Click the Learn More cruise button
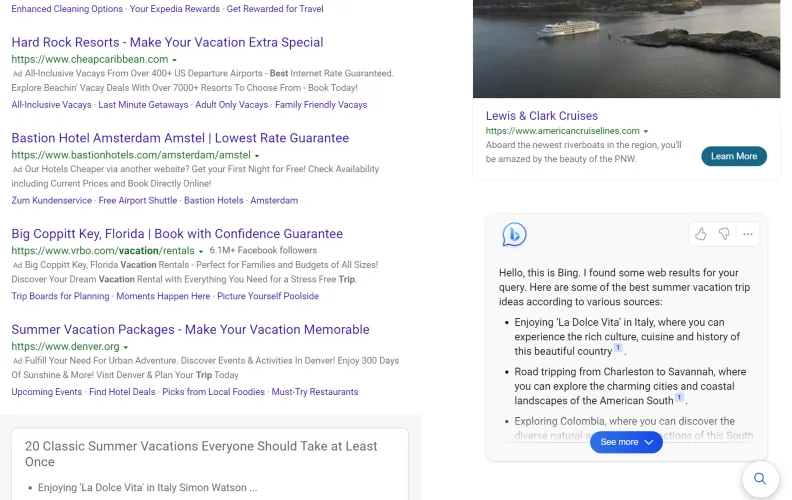The height and width of the screenshot is (500, 792). pyautogui.click(x=734, y=156)
